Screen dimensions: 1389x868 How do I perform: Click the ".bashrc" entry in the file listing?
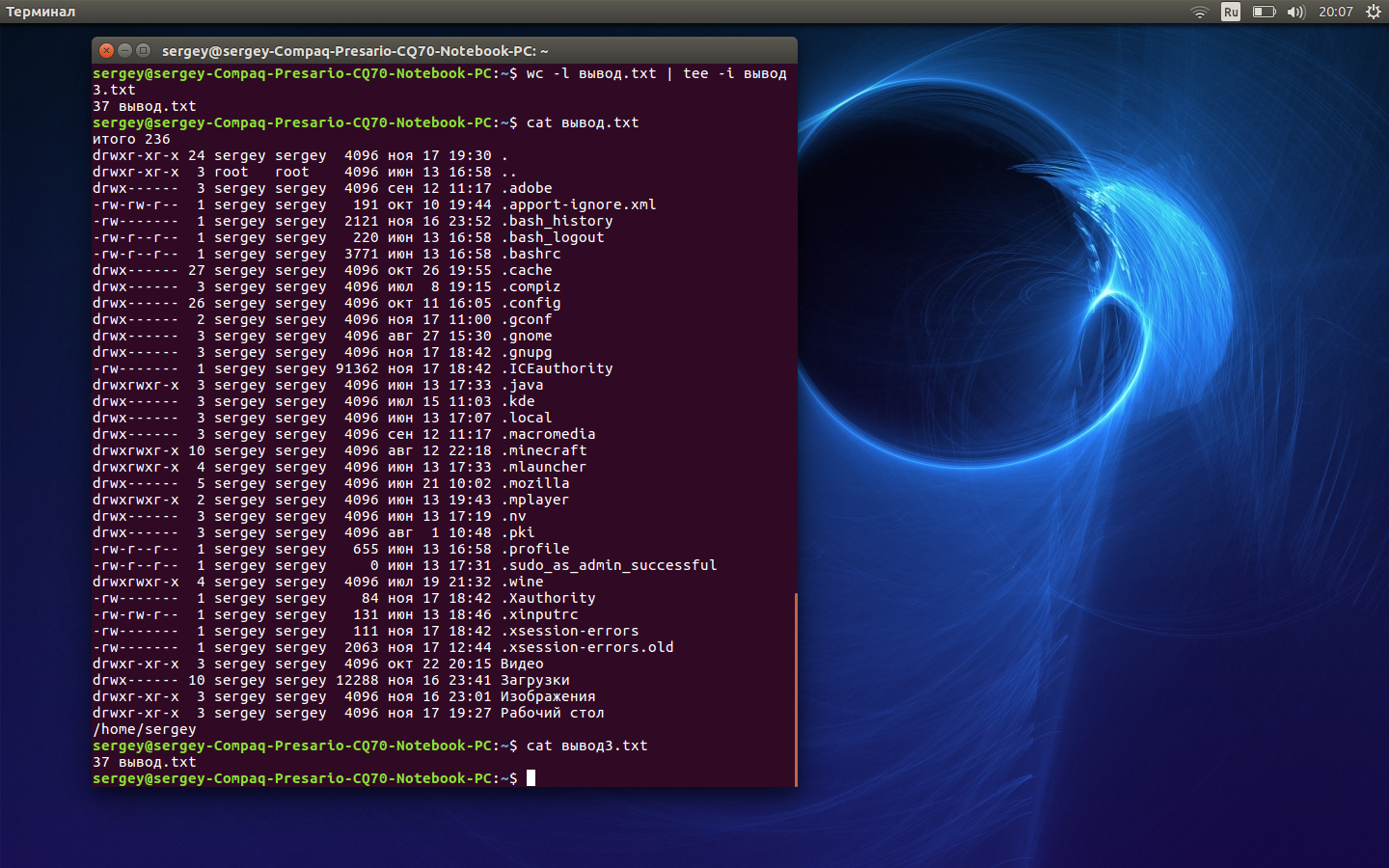click(x=529, y=253)
